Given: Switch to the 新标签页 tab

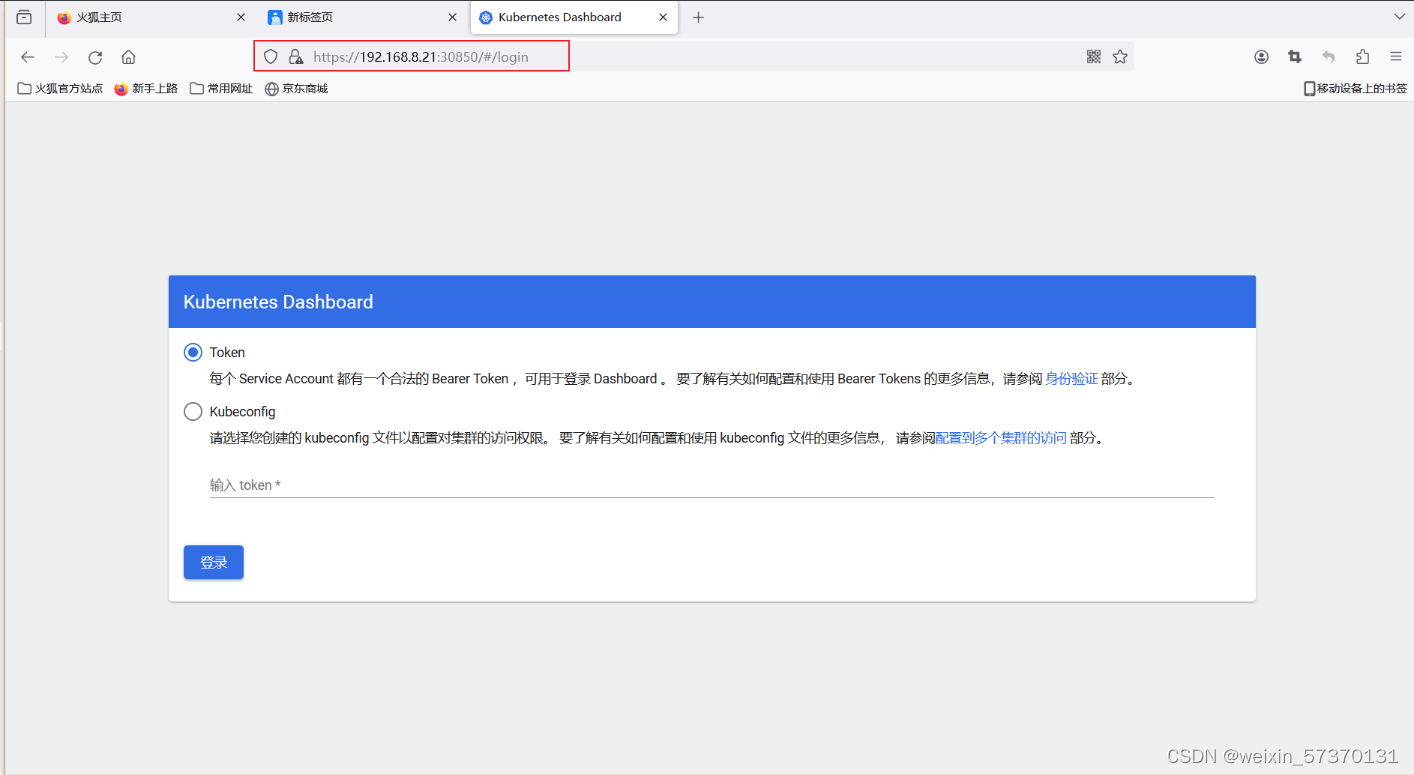Looking at the screenshot, I should (361, 17).
